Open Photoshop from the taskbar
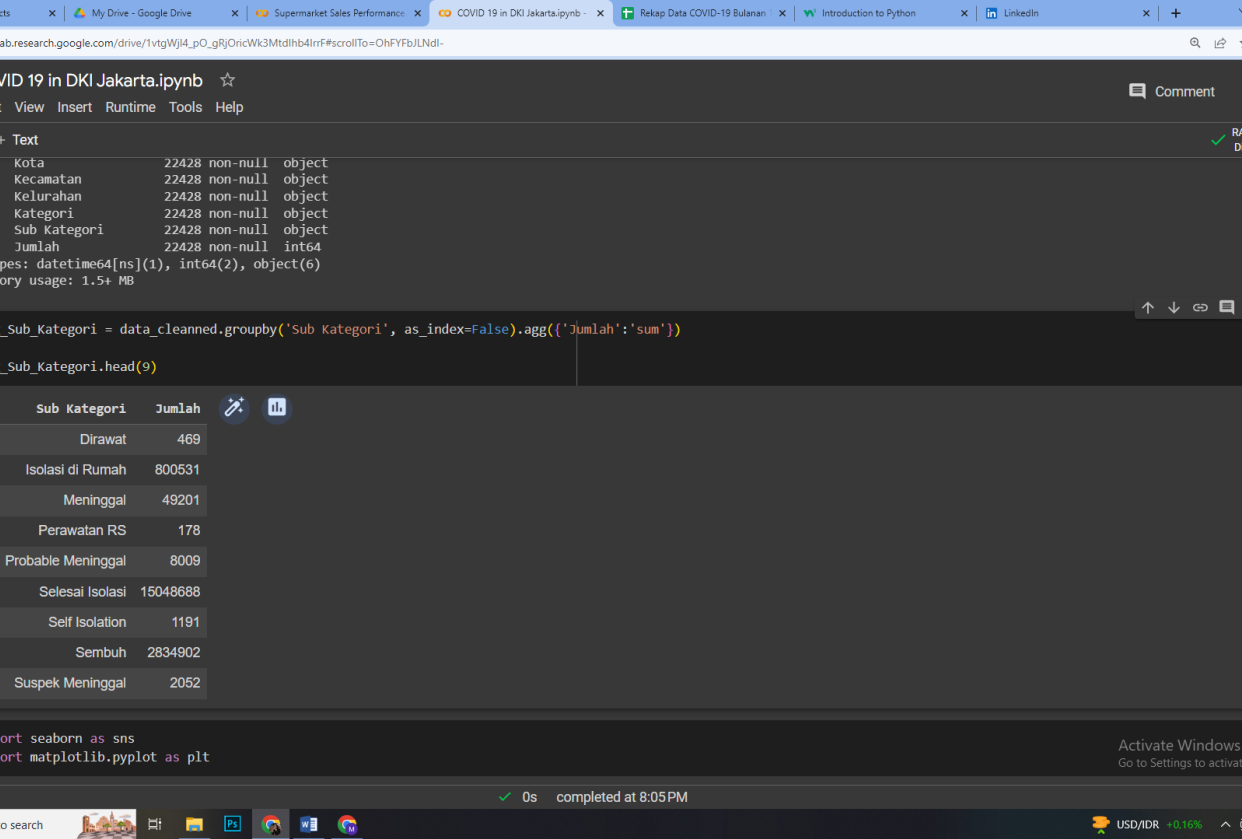The image size is (1242, 839). click(232, 824)
